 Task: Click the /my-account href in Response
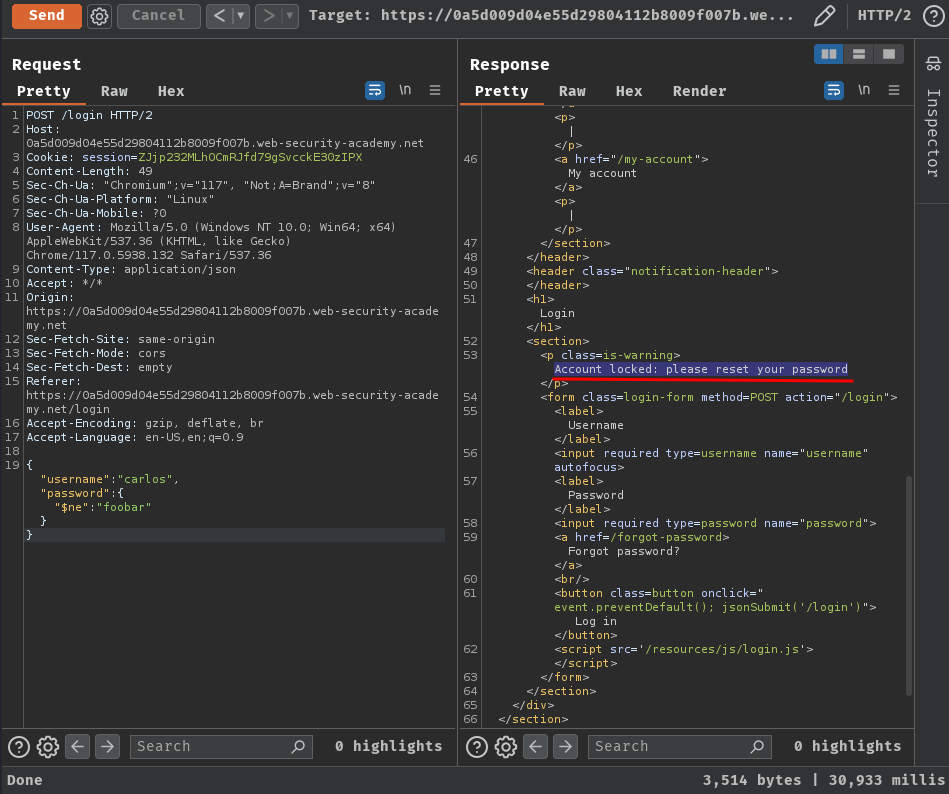[x=656, y=159]
